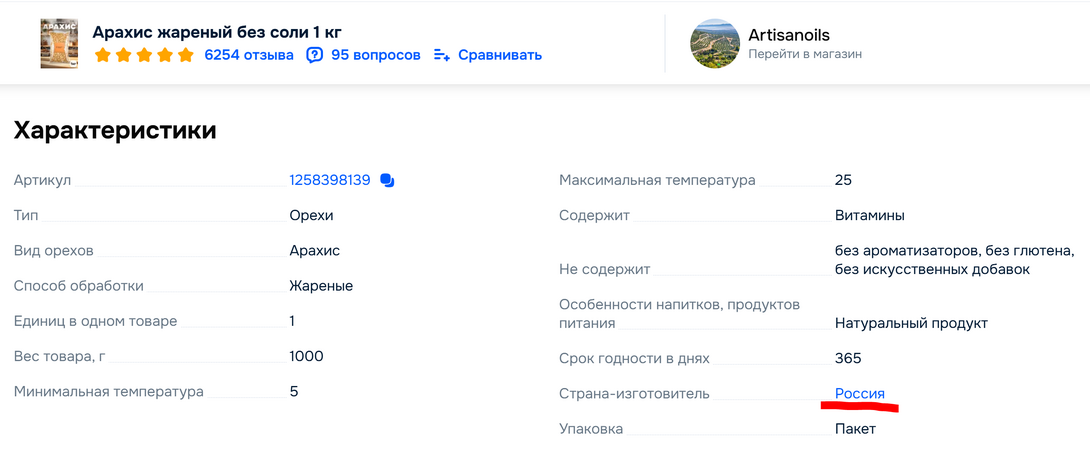The image size is (1090, 461).
Task: Click the Характеристики section heading
Action: click(115, 130)
